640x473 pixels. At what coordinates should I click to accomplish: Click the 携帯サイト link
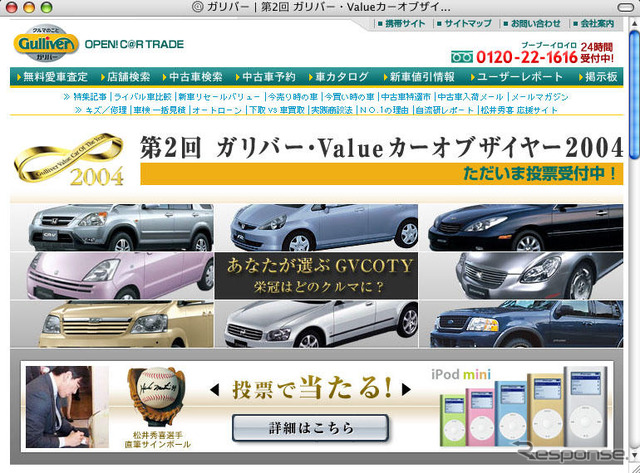402,24
